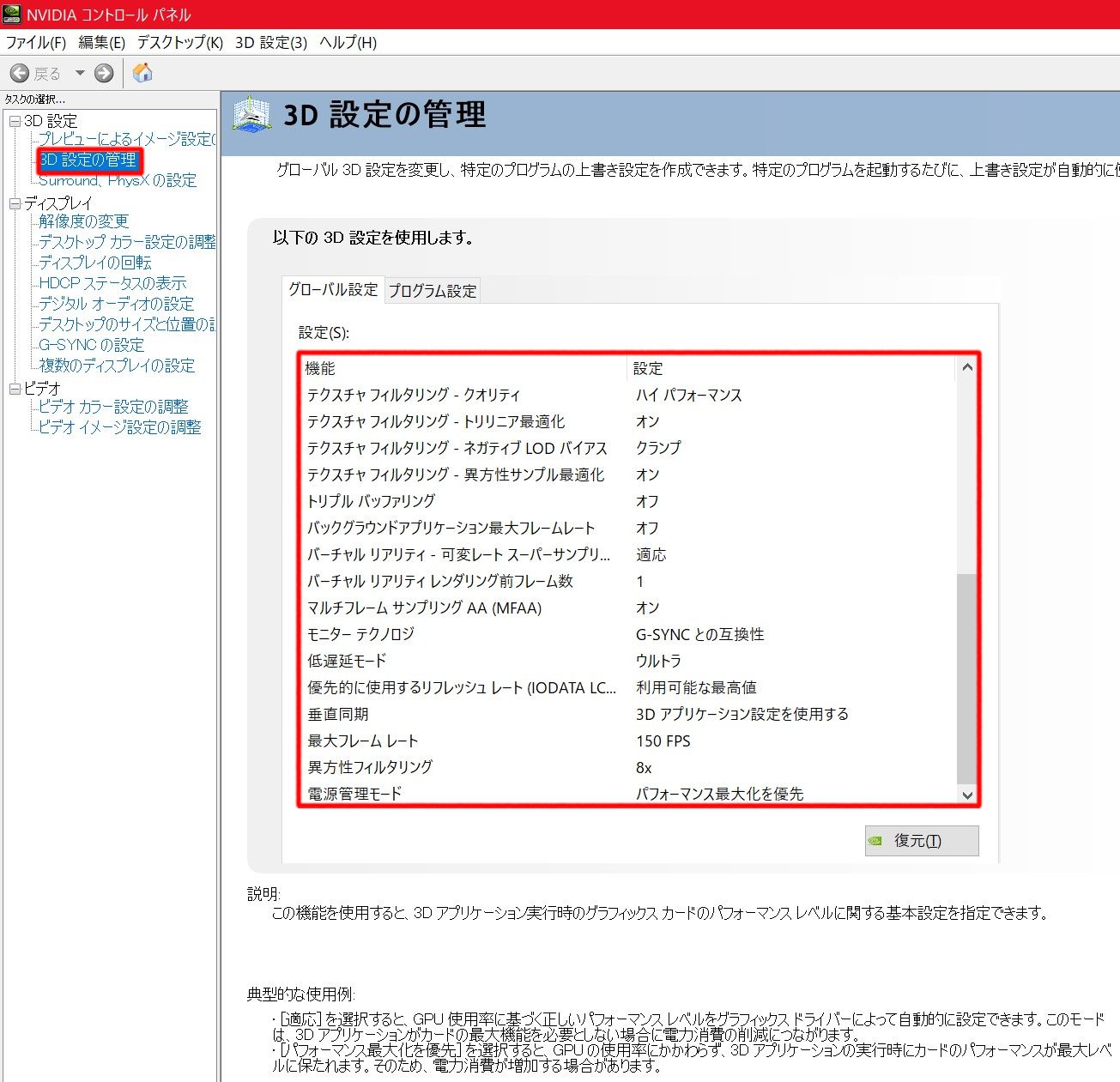Open G-SYNC の設定 page
1120x1082 pixels.
[91, 345]
